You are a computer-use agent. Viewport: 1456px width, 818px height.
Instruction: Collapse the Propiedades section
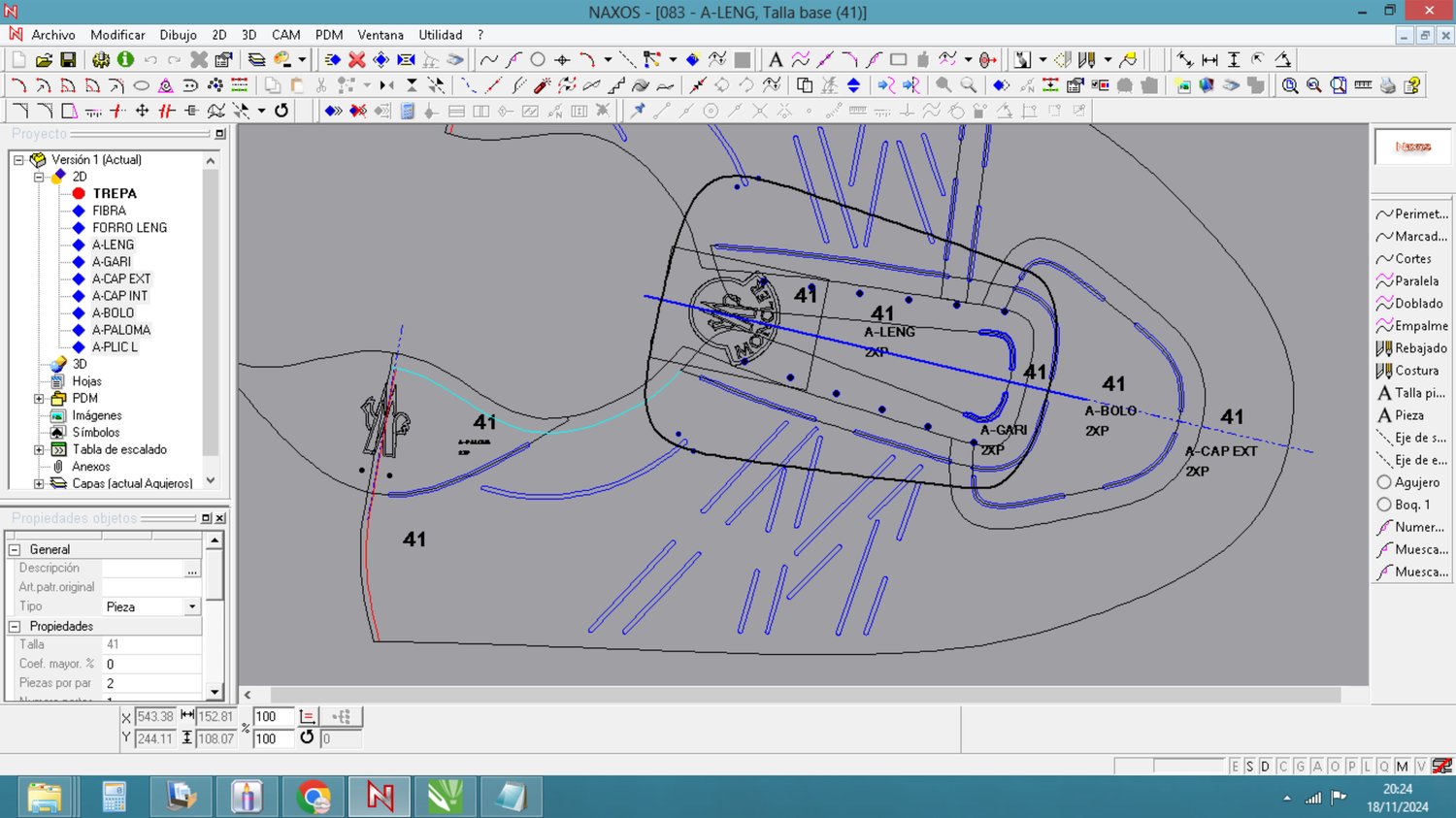[x=15, y=626]
